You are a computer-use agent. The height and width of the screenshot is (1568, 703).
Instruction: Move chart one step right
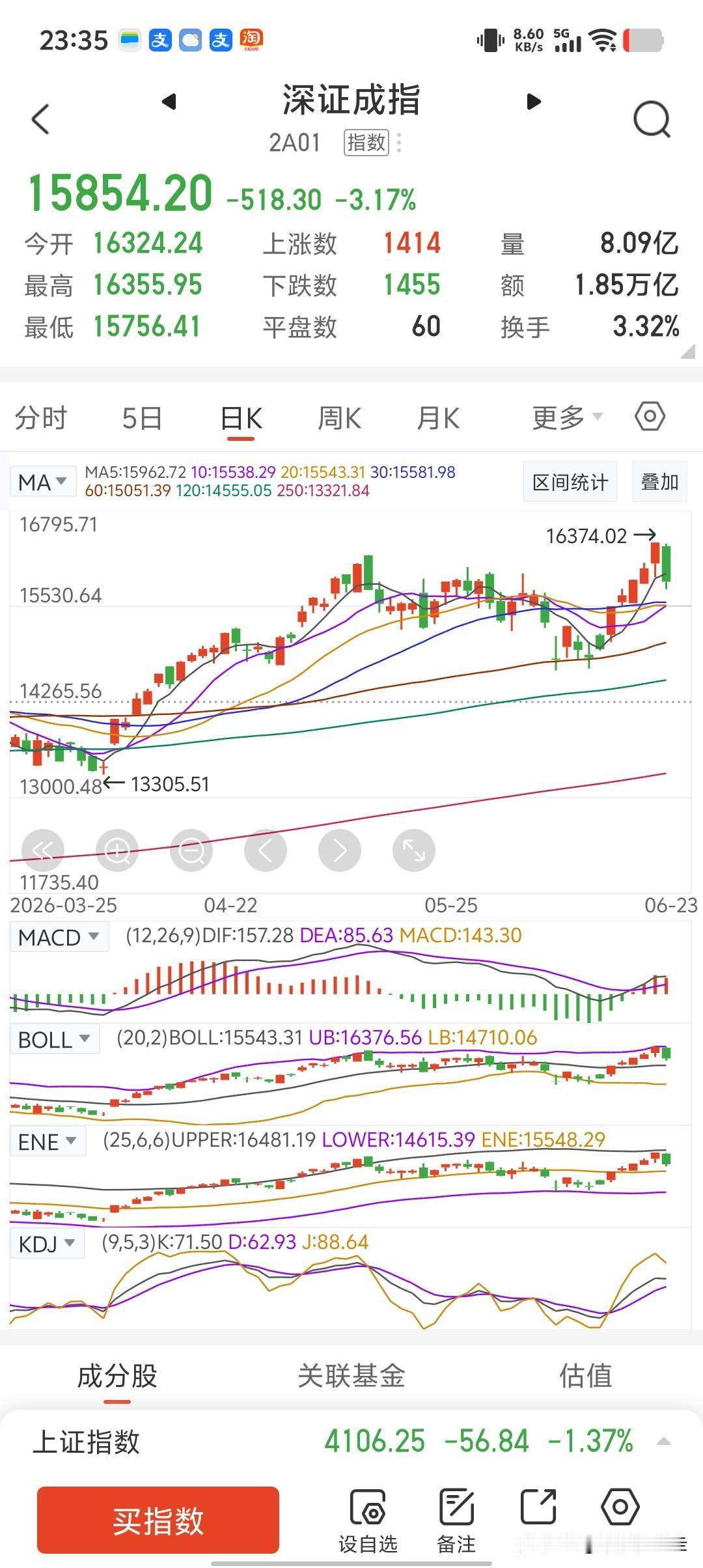click(x=340, y=850)
